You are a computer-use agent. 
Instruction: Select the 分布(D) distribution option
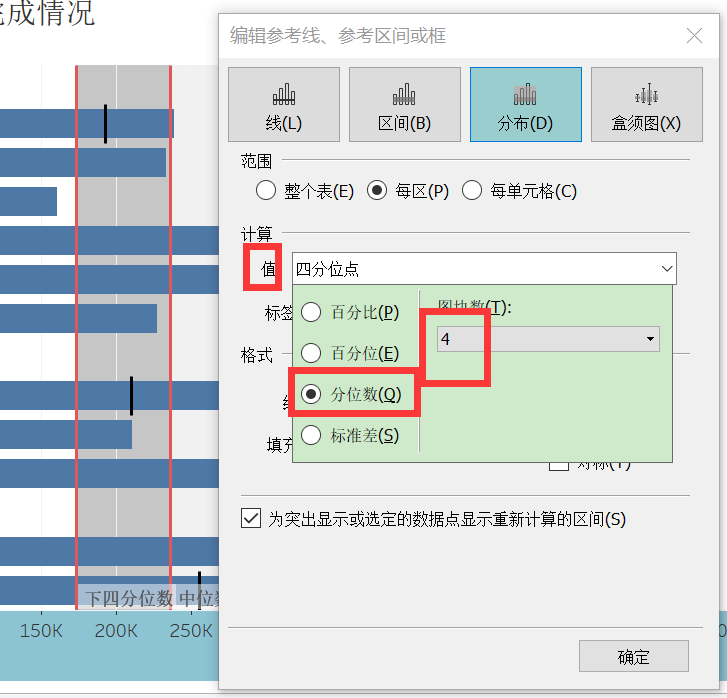coord(526,104)
